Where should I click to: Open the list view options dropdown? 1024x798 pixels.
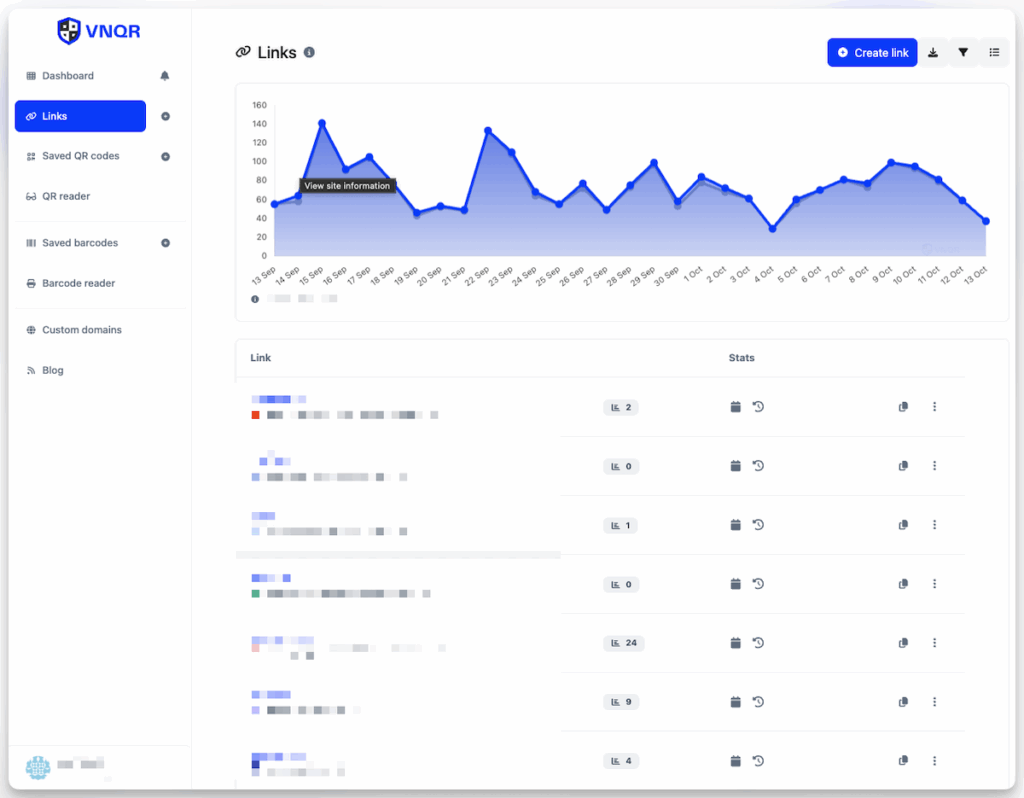point(994,53)
